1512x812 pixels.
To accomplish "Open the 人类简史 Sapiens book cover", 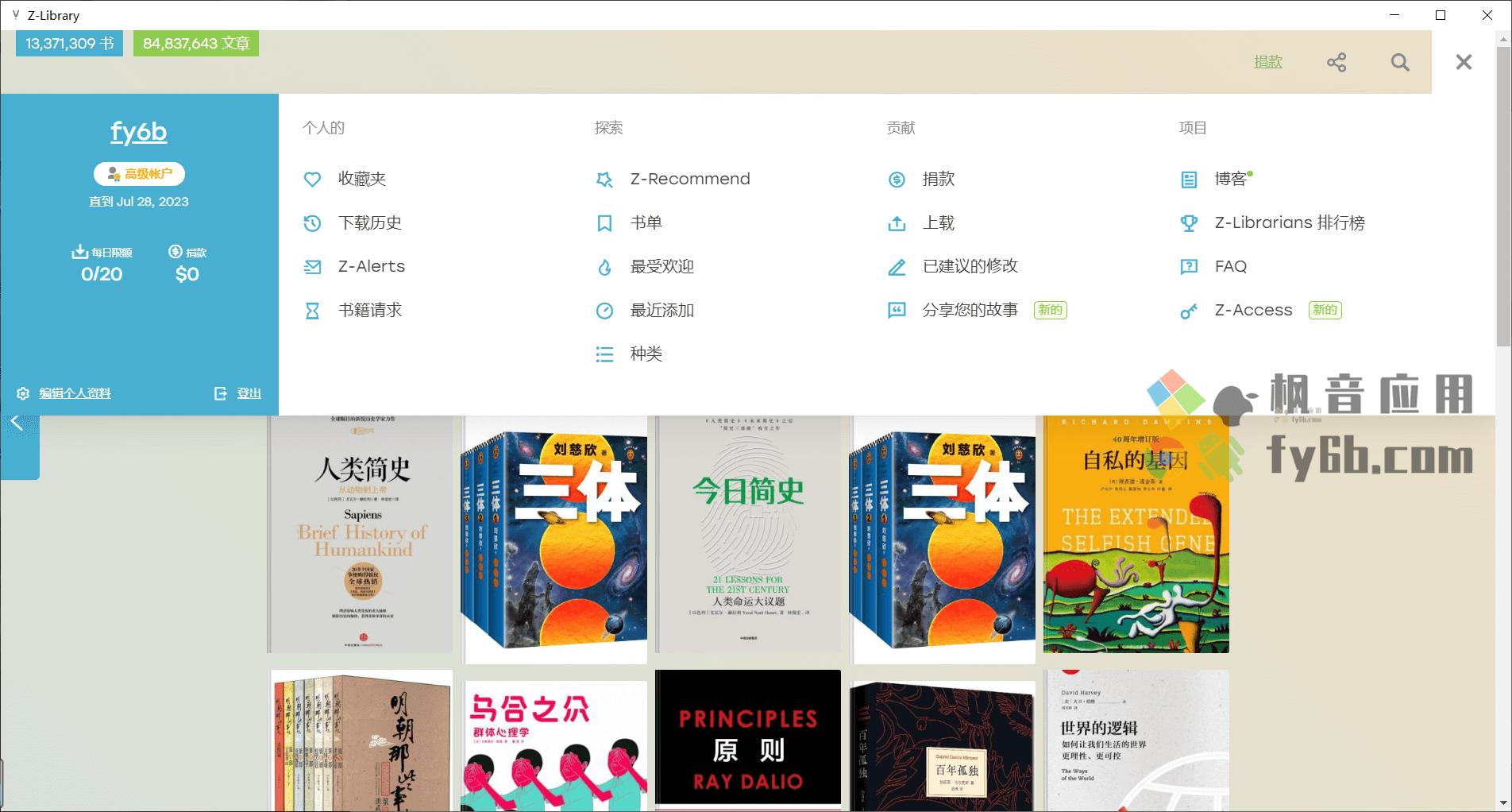I will click(x=361, y=534).
